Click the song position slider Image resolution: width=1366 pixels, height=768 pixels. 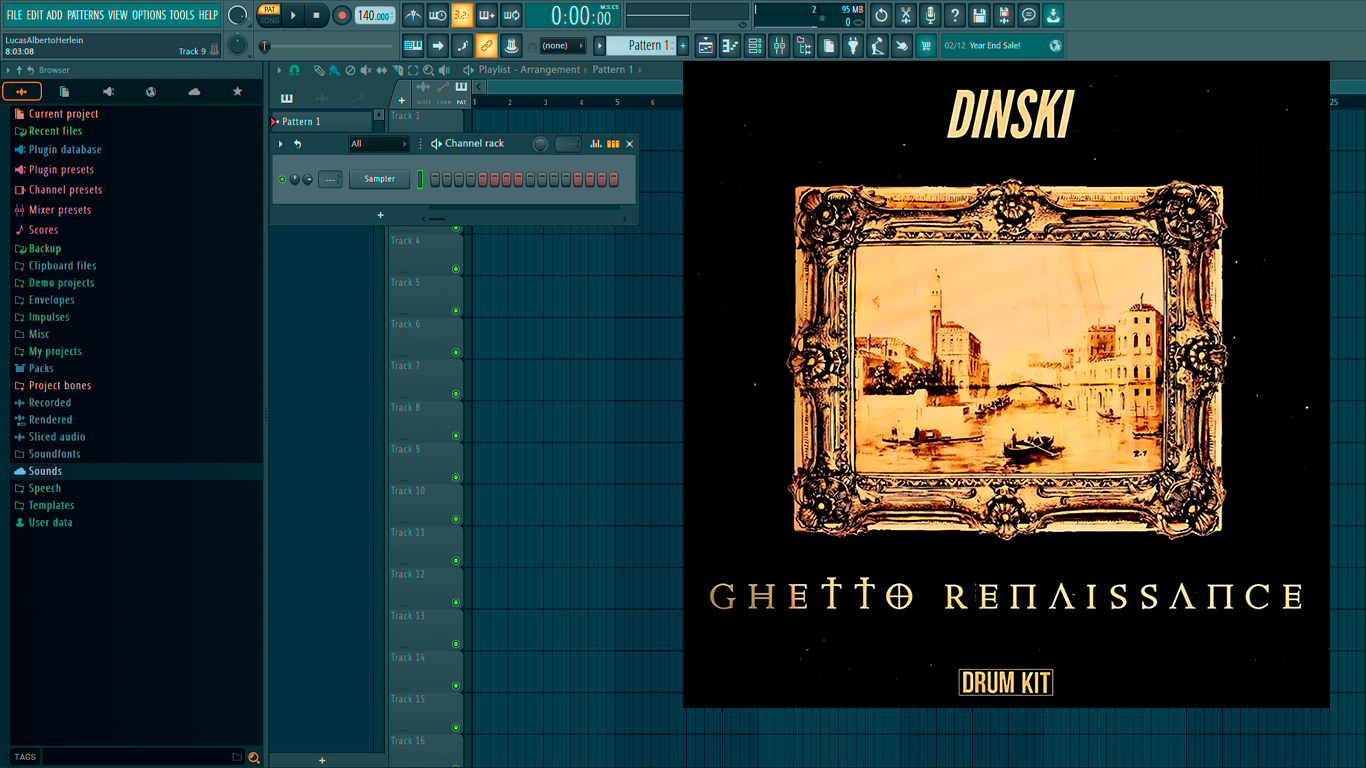click(328, 46)
